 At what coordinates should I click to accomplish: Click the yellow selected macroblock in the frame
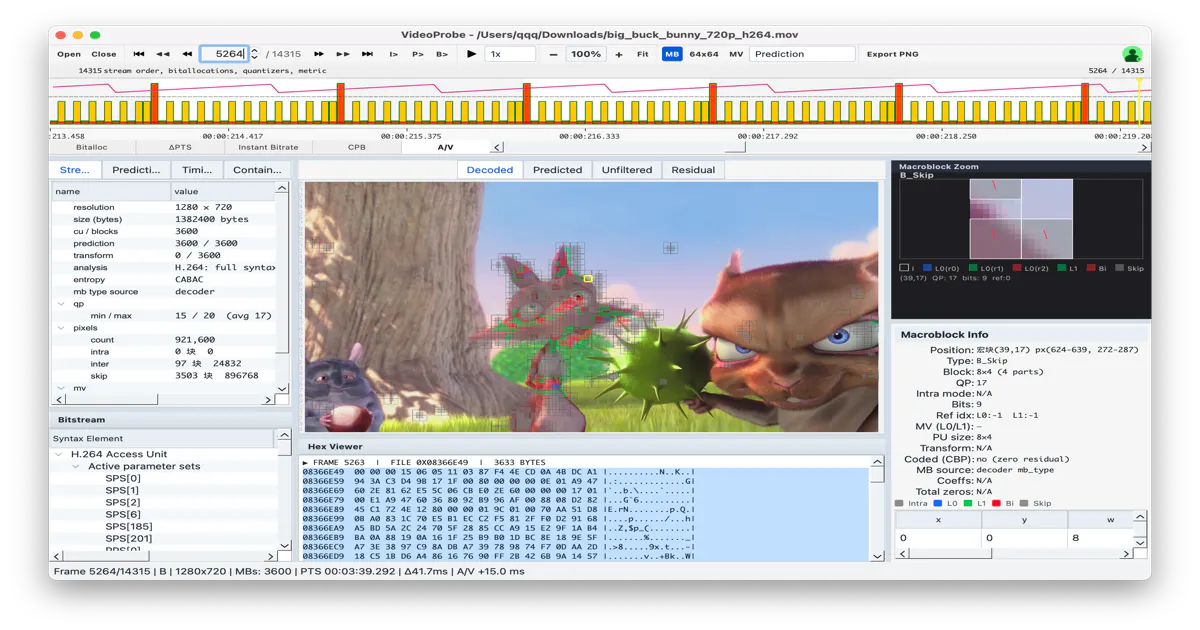click(588, 279)
